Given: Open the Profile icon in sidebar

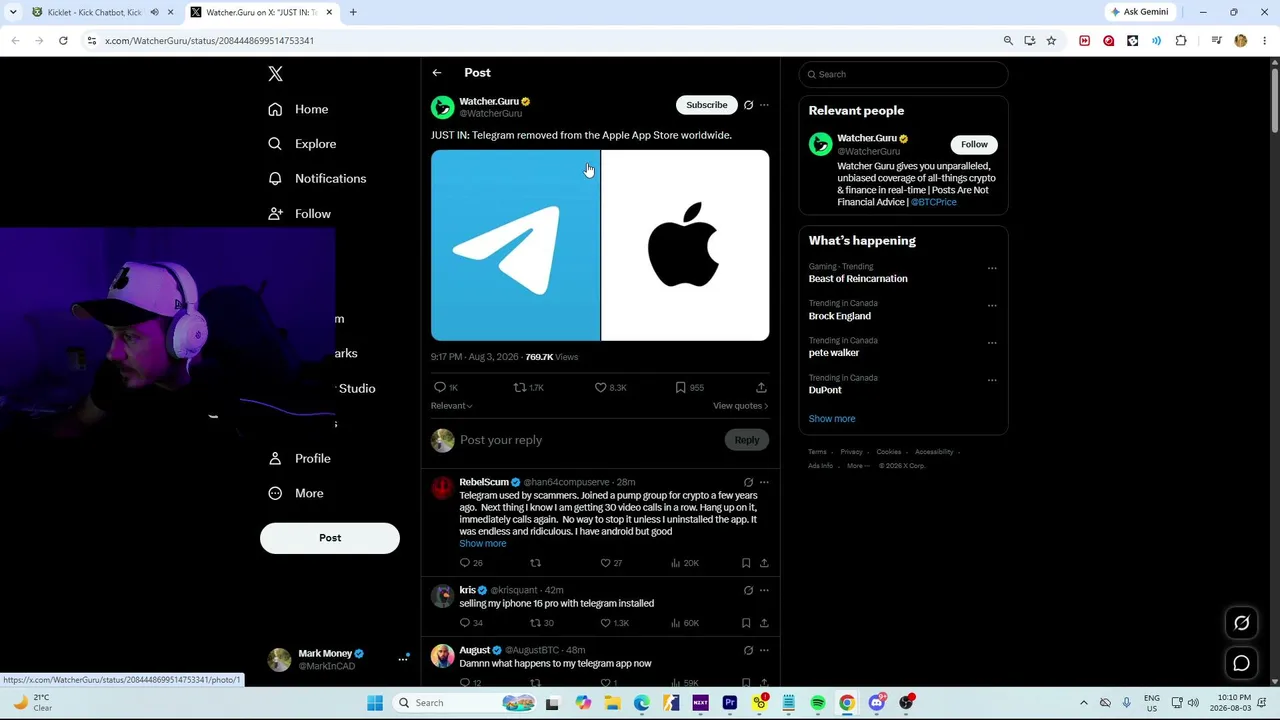Looking at the screenshot, I should tap(275, 459).
